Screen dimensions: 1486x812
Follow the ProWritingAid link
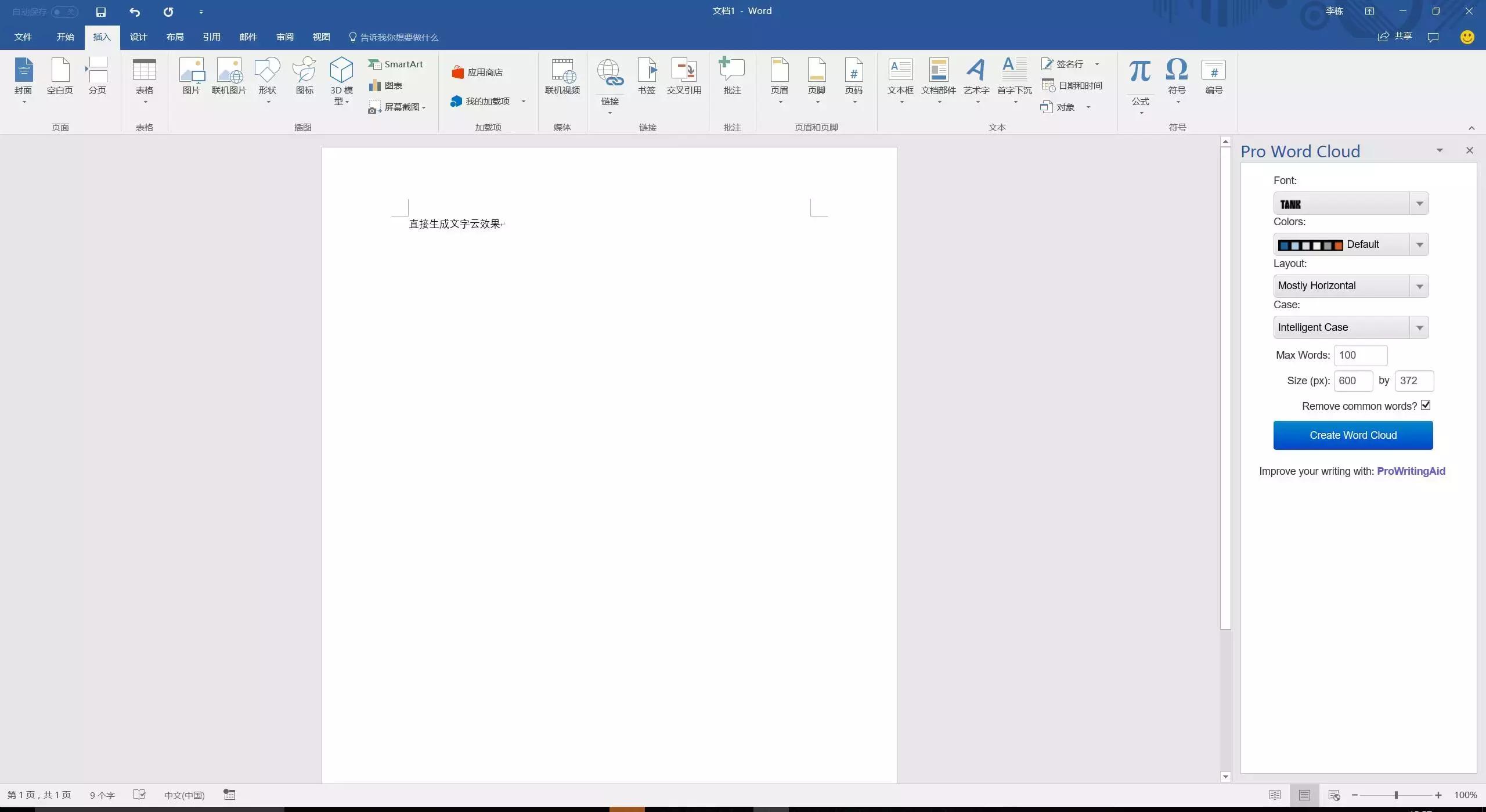pyautogui.click(x=1411, y=471)
